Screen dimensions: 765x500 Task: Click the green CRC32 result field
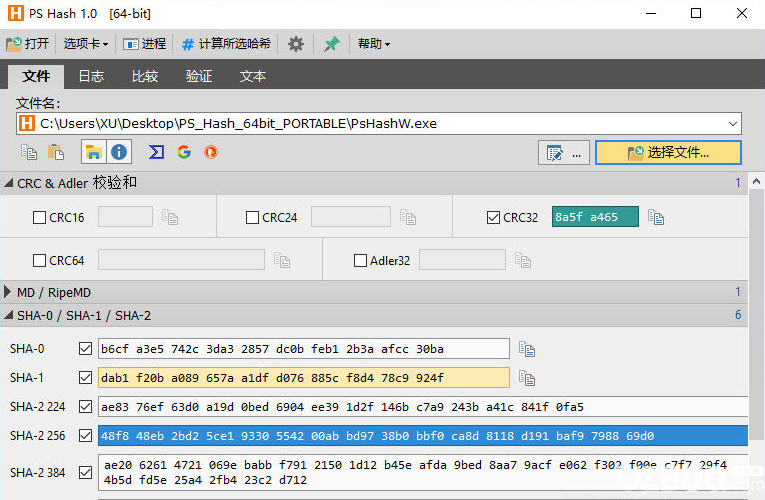(x=595, y=217)
